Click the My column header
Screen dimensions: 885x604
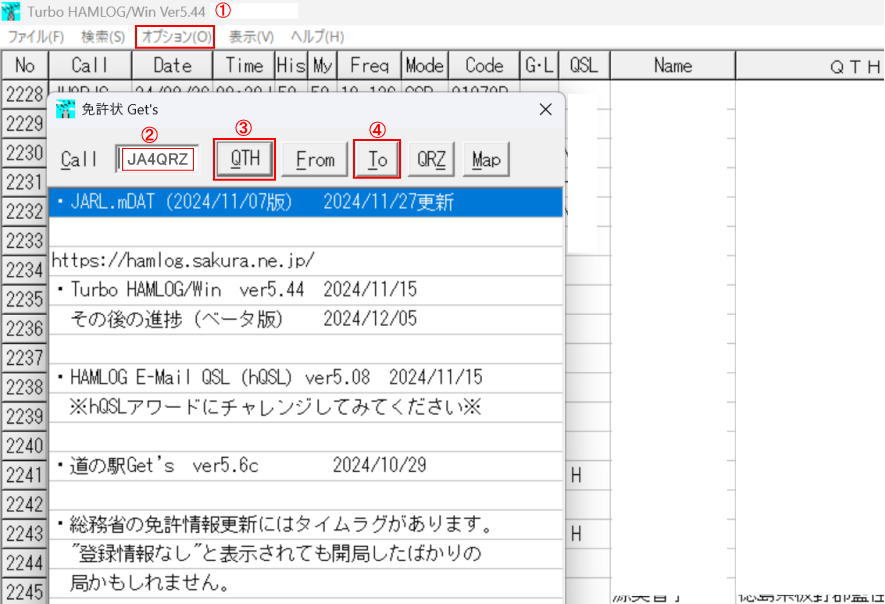click(x=322, y=65)
